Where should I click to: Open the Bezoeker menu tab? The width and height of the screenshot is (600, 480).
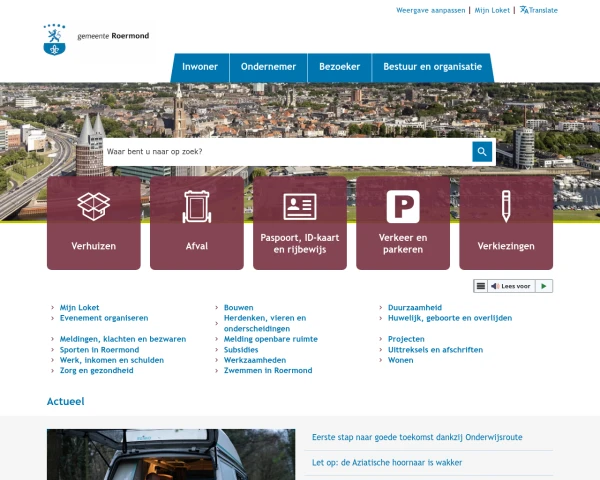(x=339, y=67)
